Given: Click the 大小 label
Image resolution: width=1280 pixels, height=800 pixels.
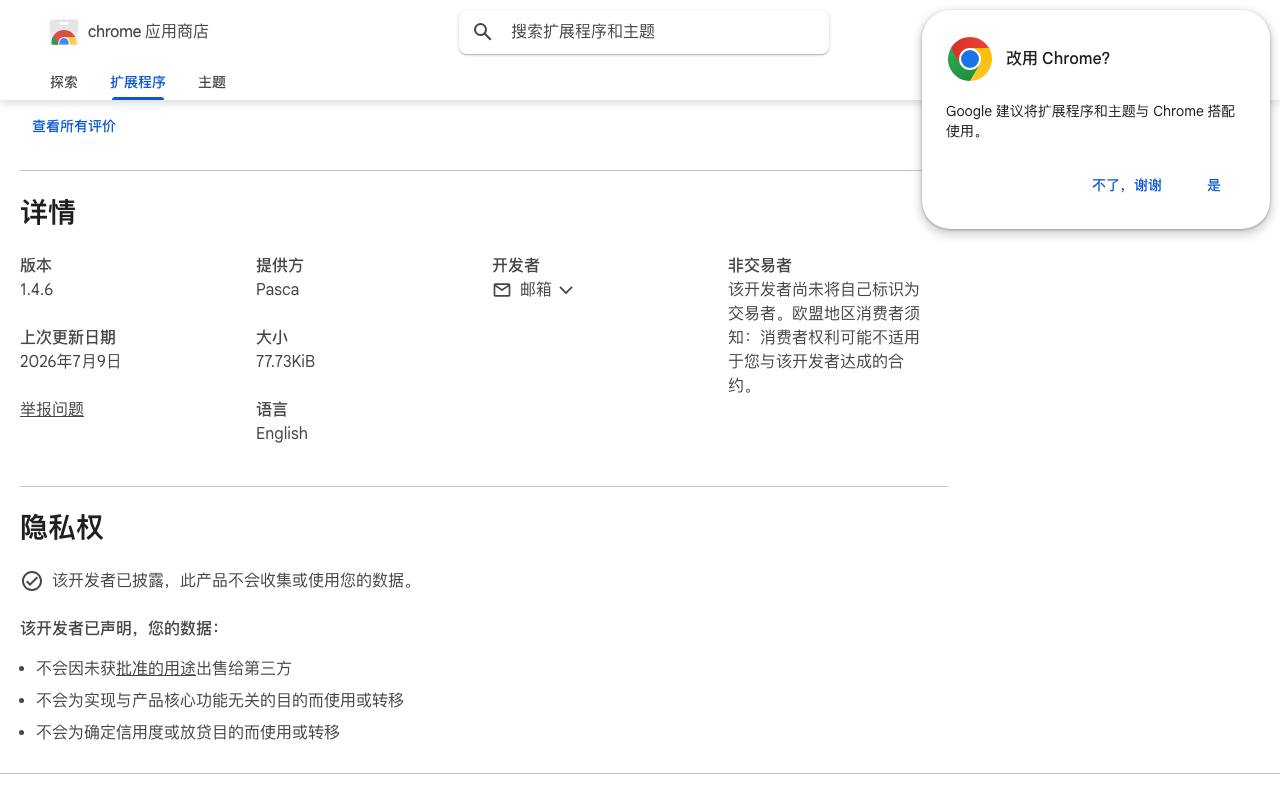Looking at the screenshot, I should point(272,338).
